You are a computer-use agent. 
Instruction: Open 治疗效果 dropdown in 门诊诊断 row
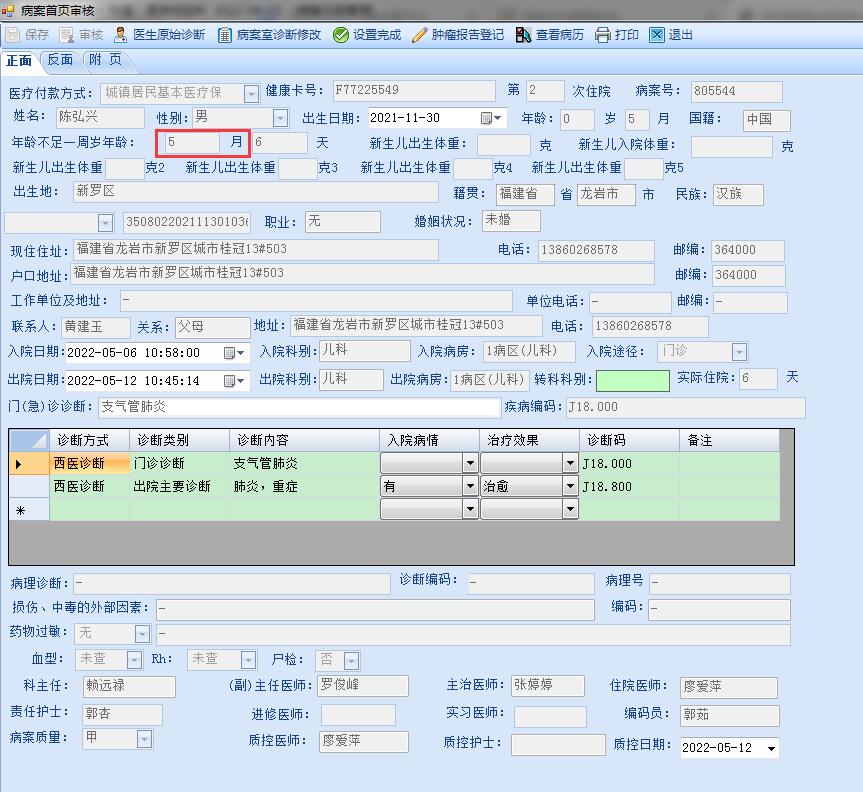coord(570,463)
